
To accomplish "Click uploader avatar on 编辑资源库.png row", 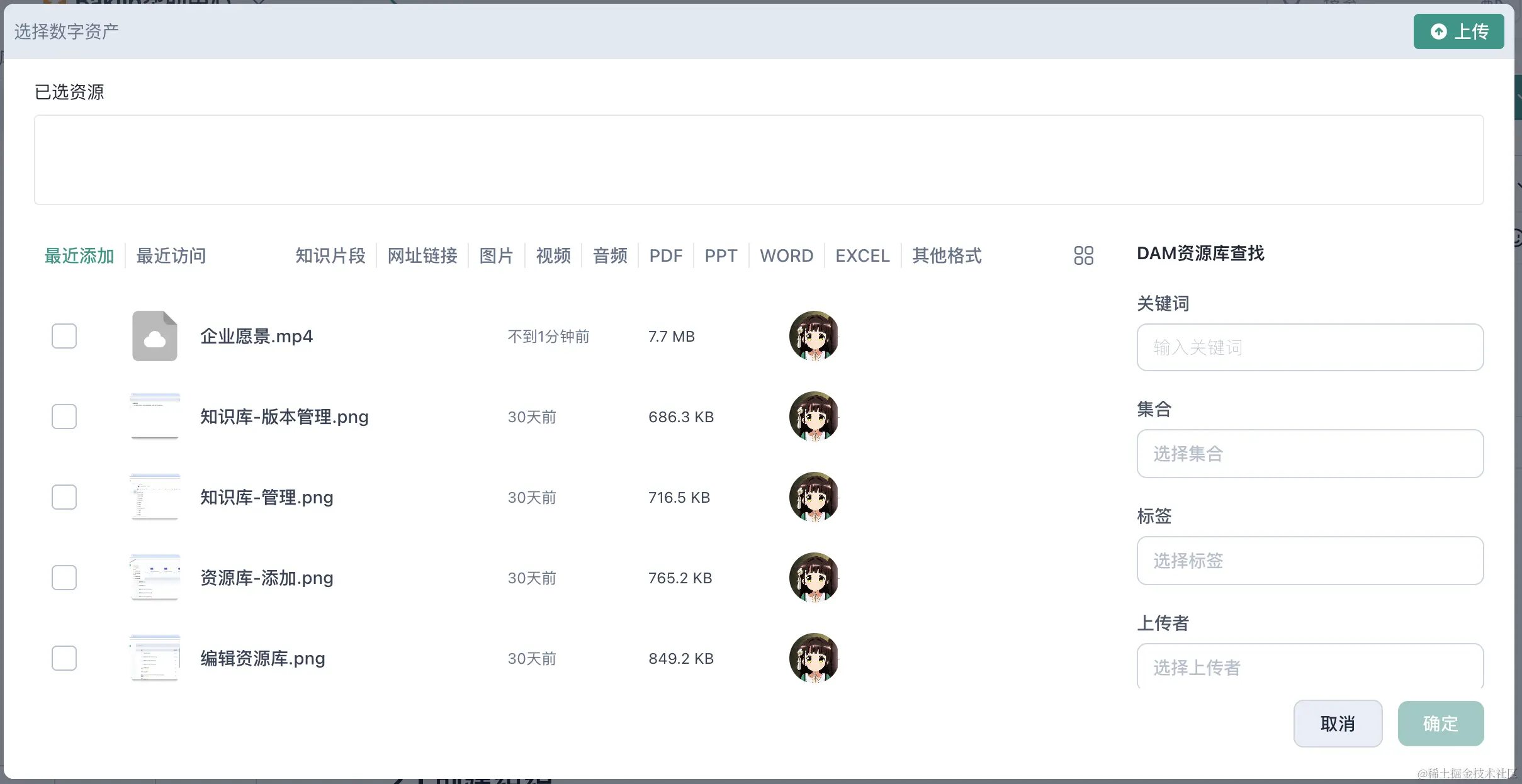I will tap(814, 658).
